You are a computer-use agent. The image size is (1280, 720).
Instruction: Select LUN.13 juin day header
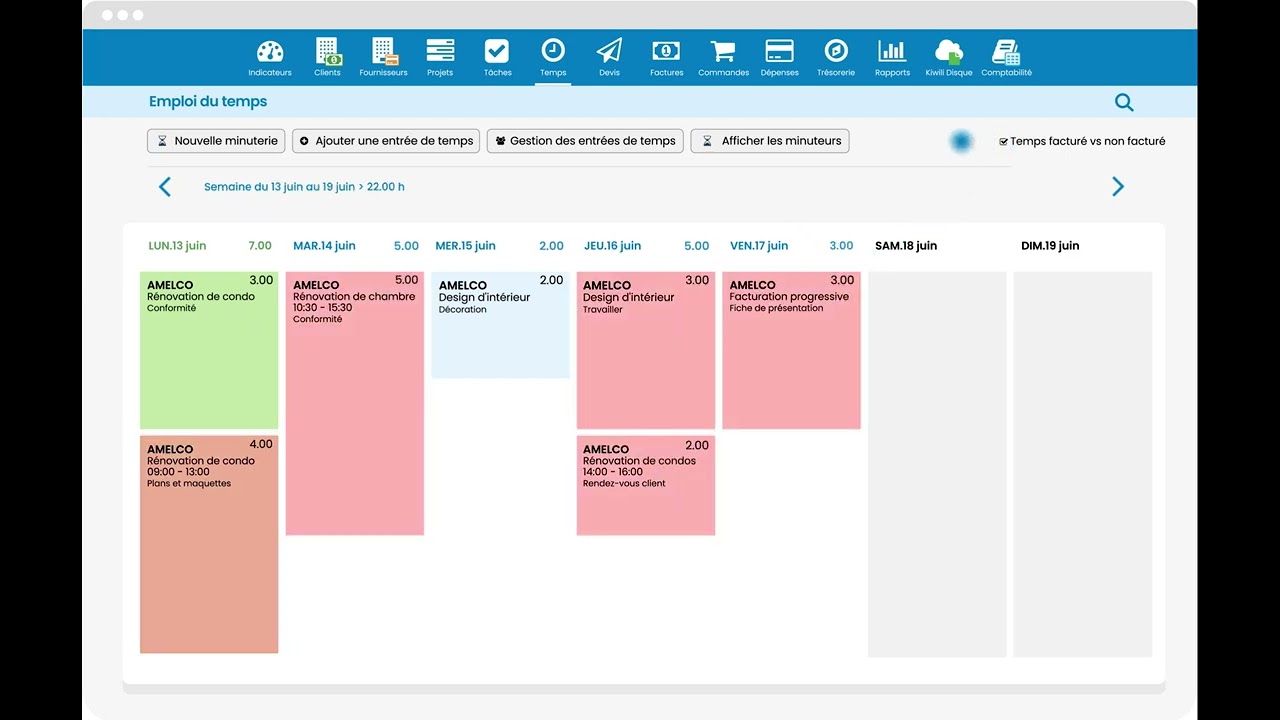[177, 246]
